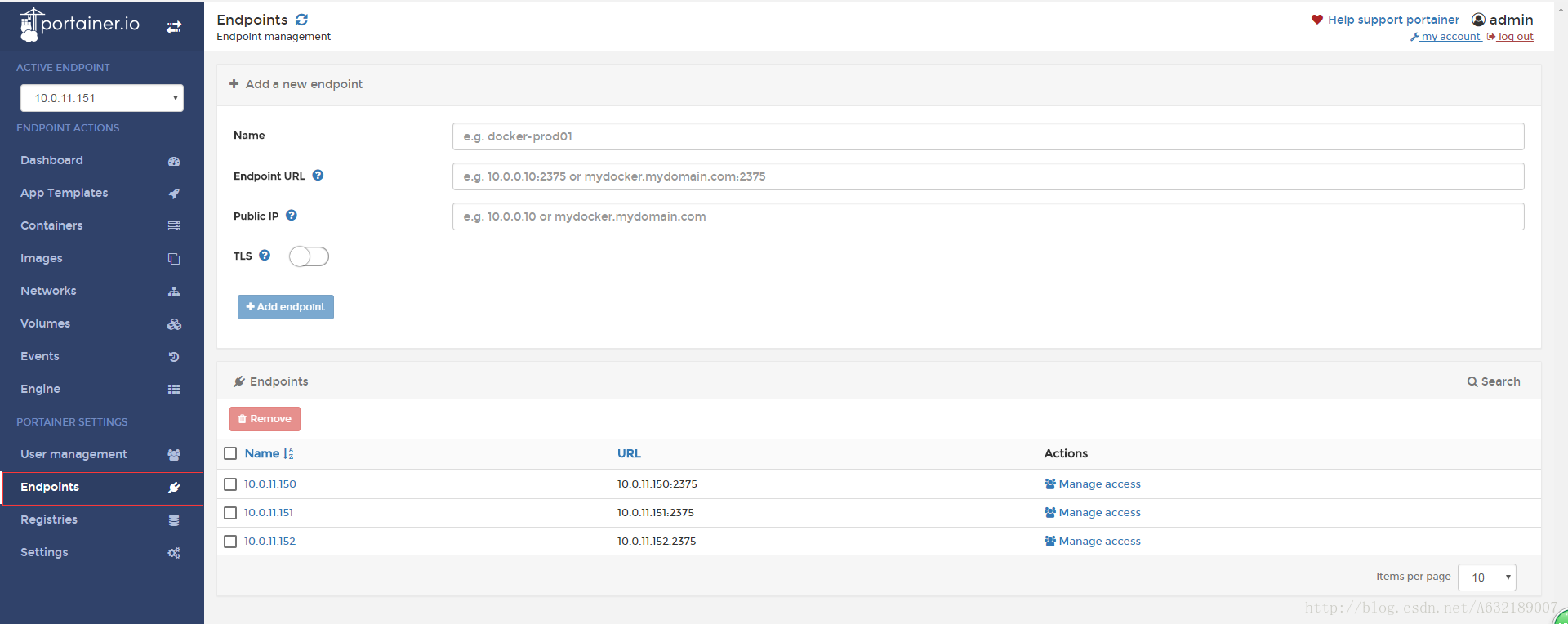Click the red heart support icon
The width and height of the screenshot is (1568, 624).
[x=1316, y=20]
